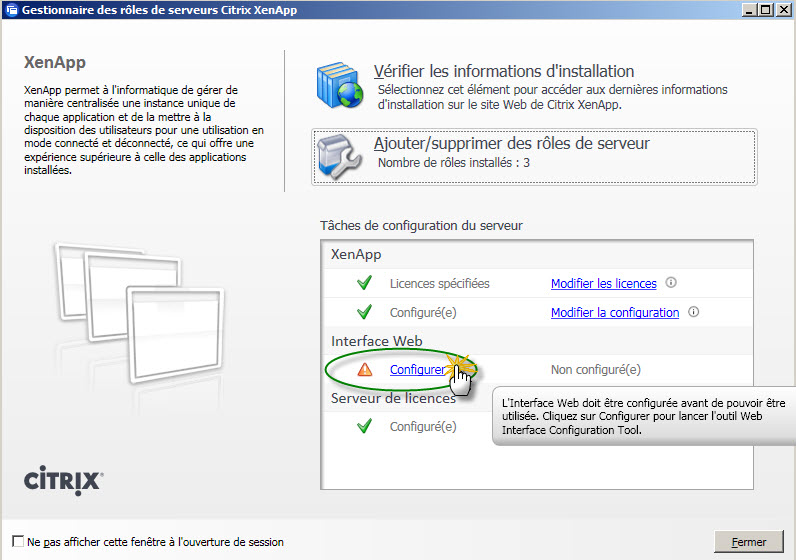Viewport: 796px width, 560px height.
Task: Click the Licences spécifiées status text
Action: [x=439, y=283]
